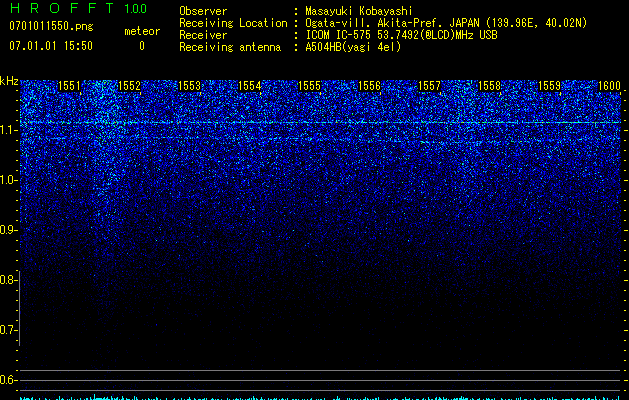Click the 1554 time marker

click(x=250, y=86)
